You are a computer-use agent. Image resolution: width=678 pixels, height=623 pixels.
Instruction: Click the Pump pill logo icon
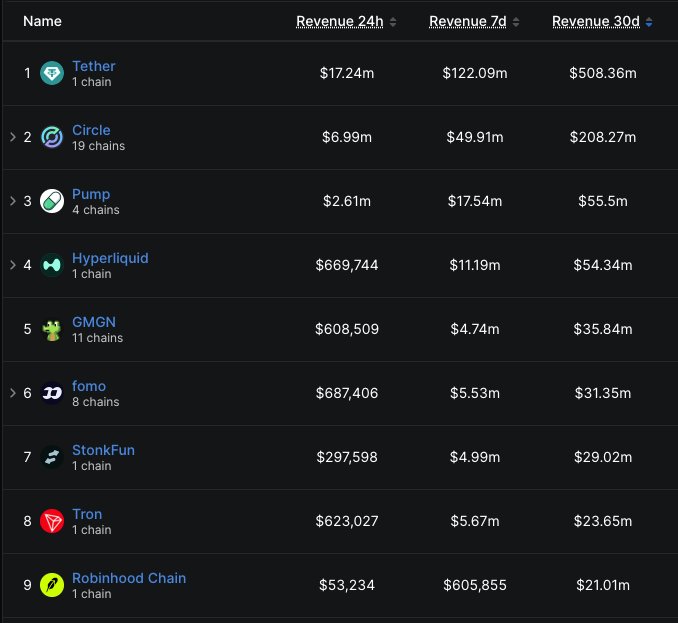[52, 201]
